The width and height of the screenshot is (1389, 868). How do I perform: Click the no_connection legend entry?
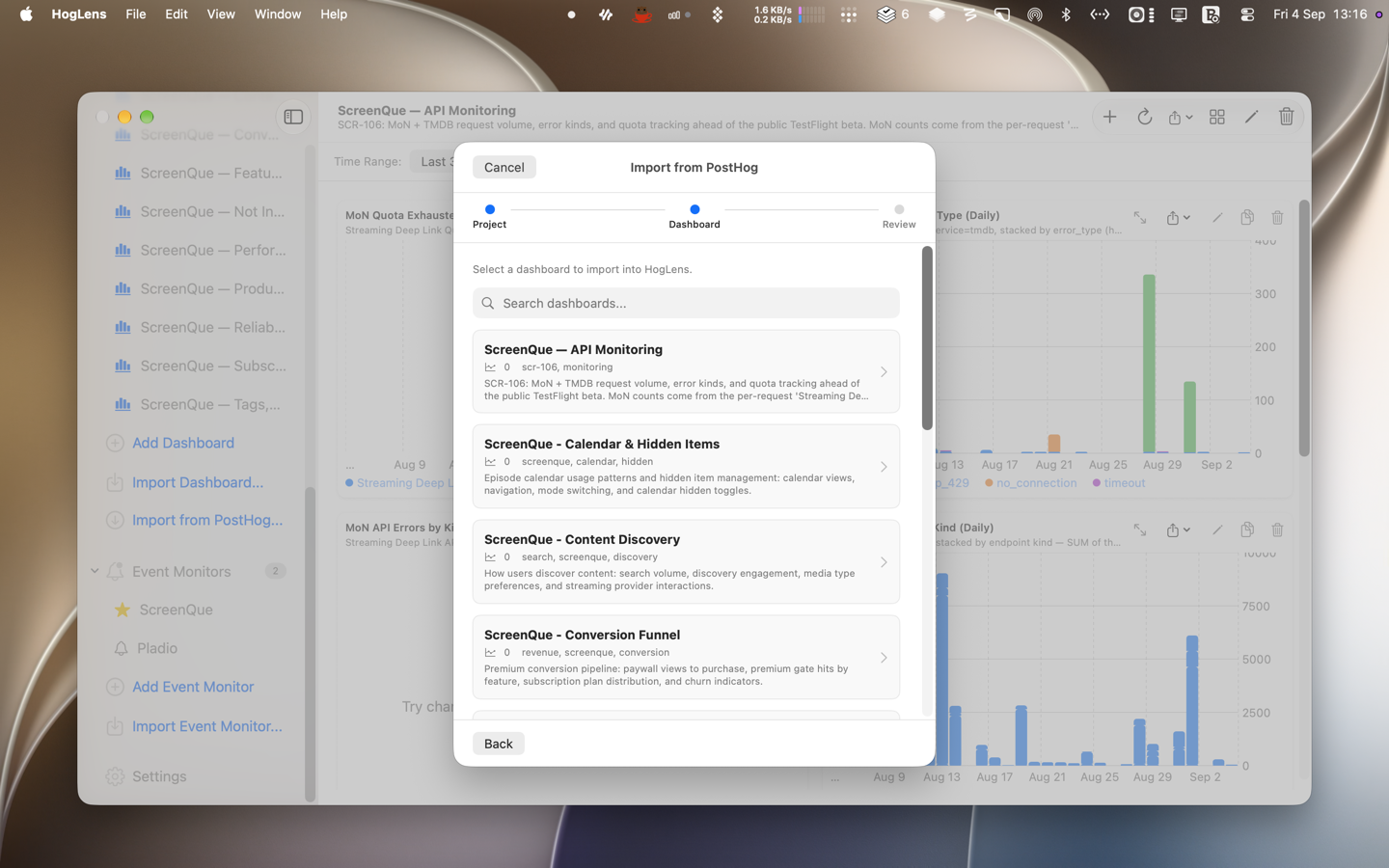coord(1030,483)
